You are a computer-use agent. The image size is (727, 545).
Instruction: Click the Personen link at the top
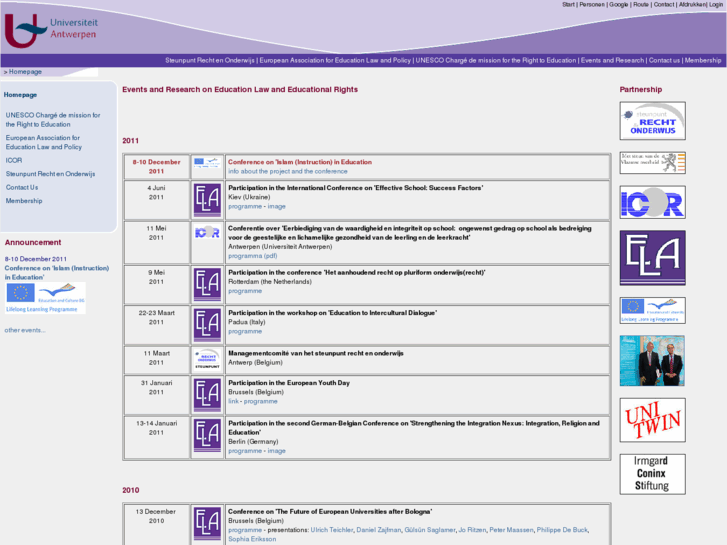pos(592,5)
